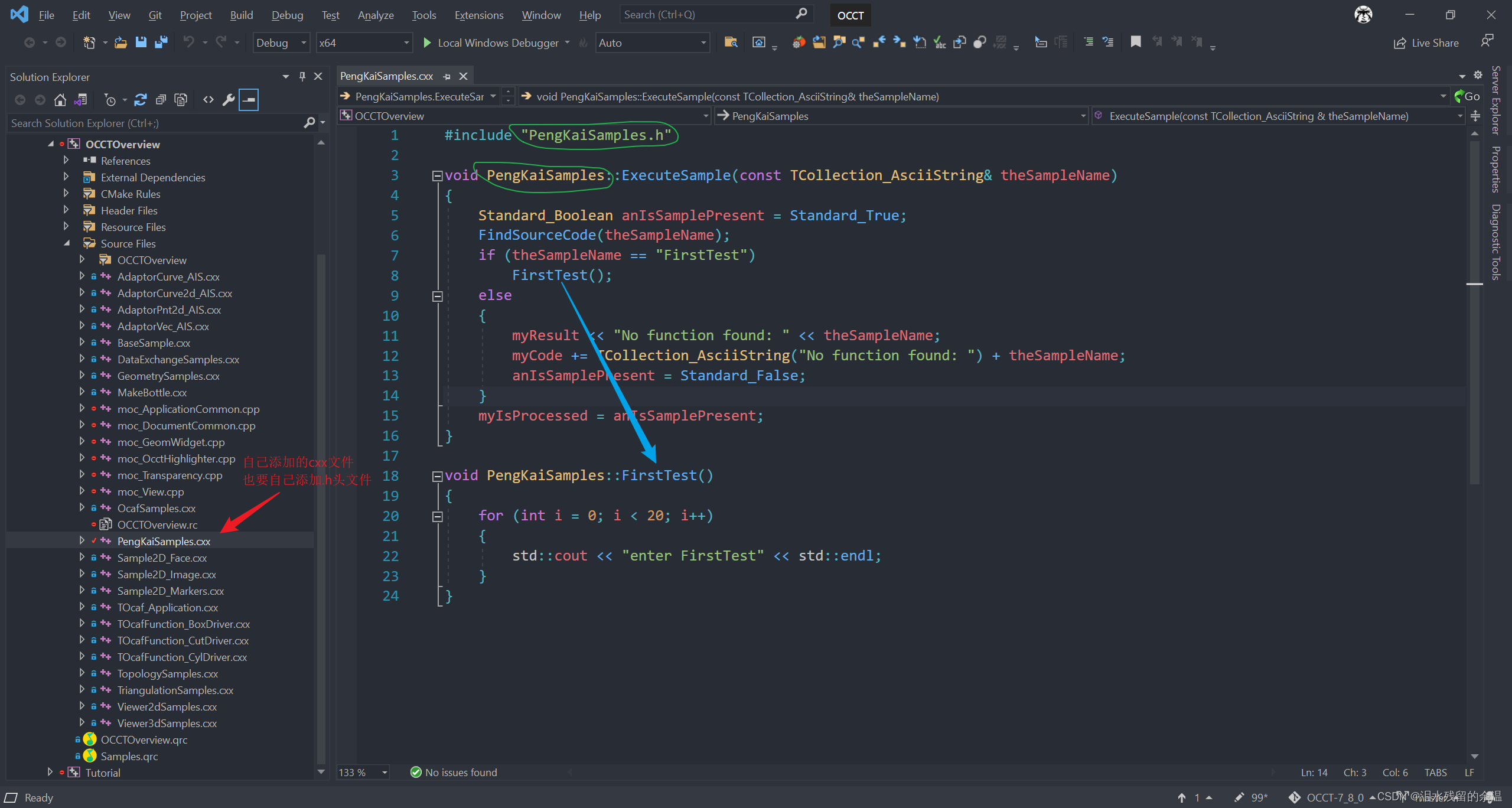
Task: Click the Toggle Bookmark icon
Action: point(1135,42)
